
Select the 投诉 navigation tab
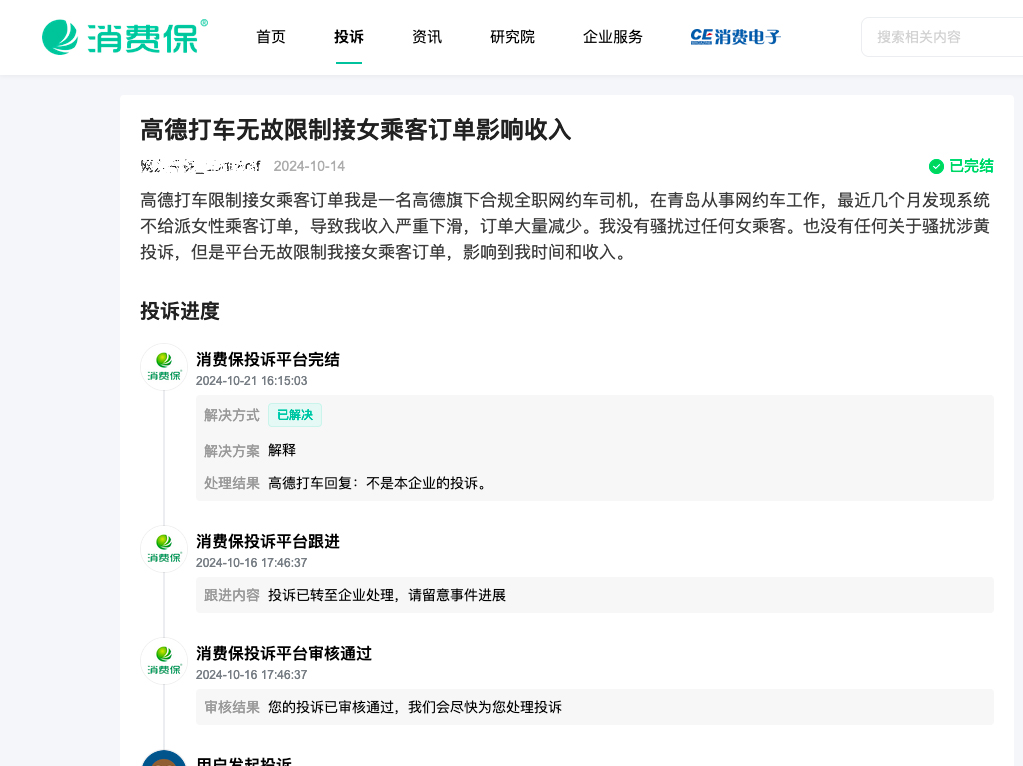(349, 37)
